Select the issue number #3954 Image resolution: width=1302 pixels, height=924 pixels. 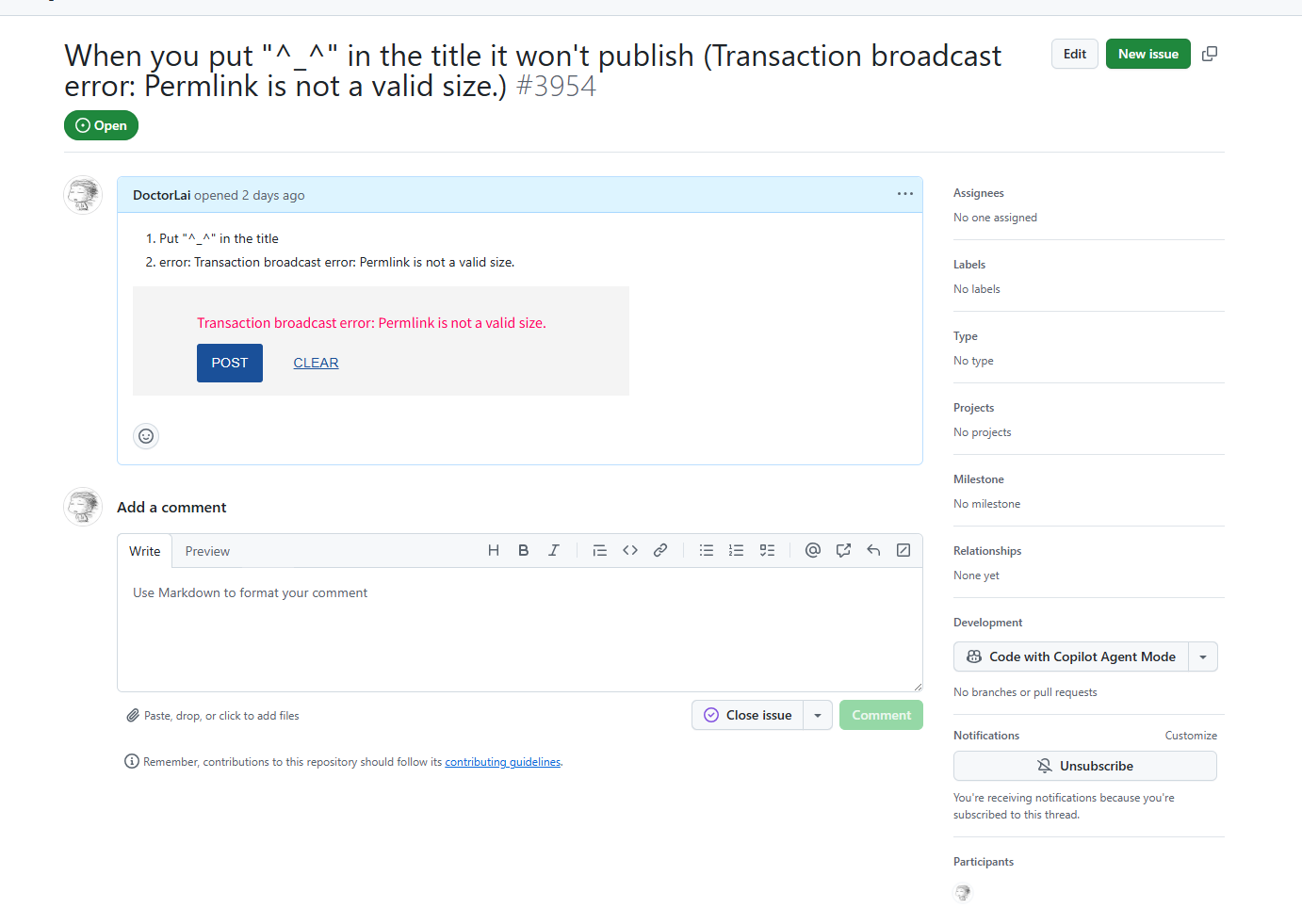click(556, 87)
